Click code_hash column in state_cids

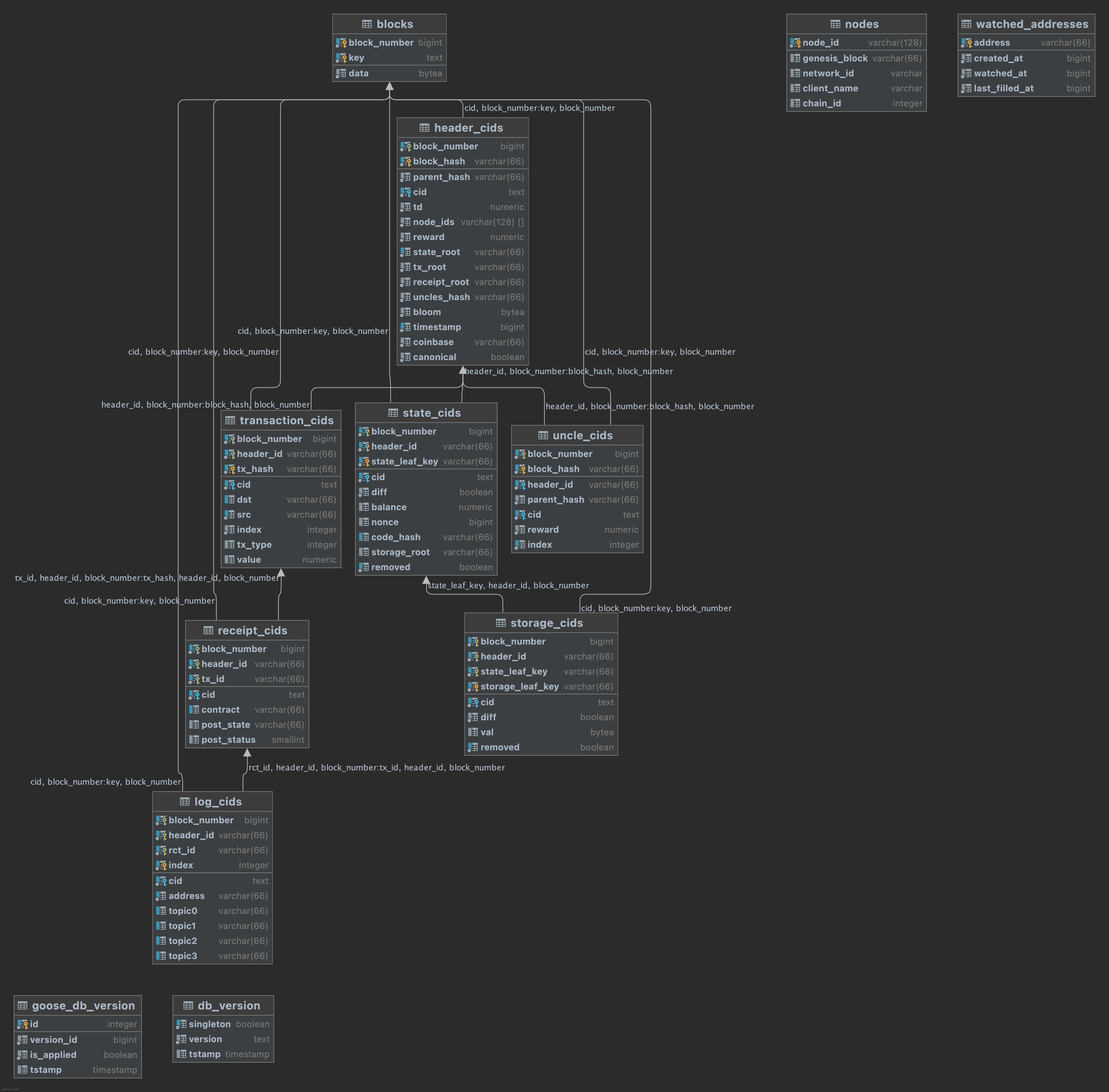(426, 537)
